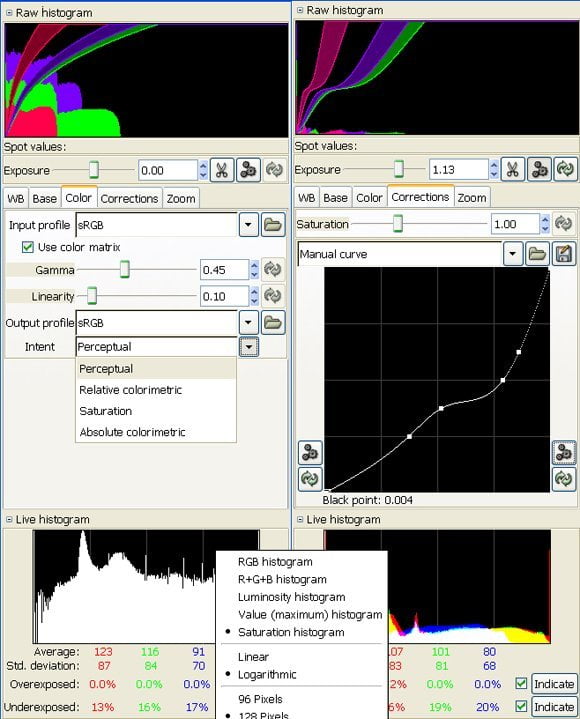Toggle the overexposed Indicate checkbox
580x719 pixels.
(x=521, y=683)
